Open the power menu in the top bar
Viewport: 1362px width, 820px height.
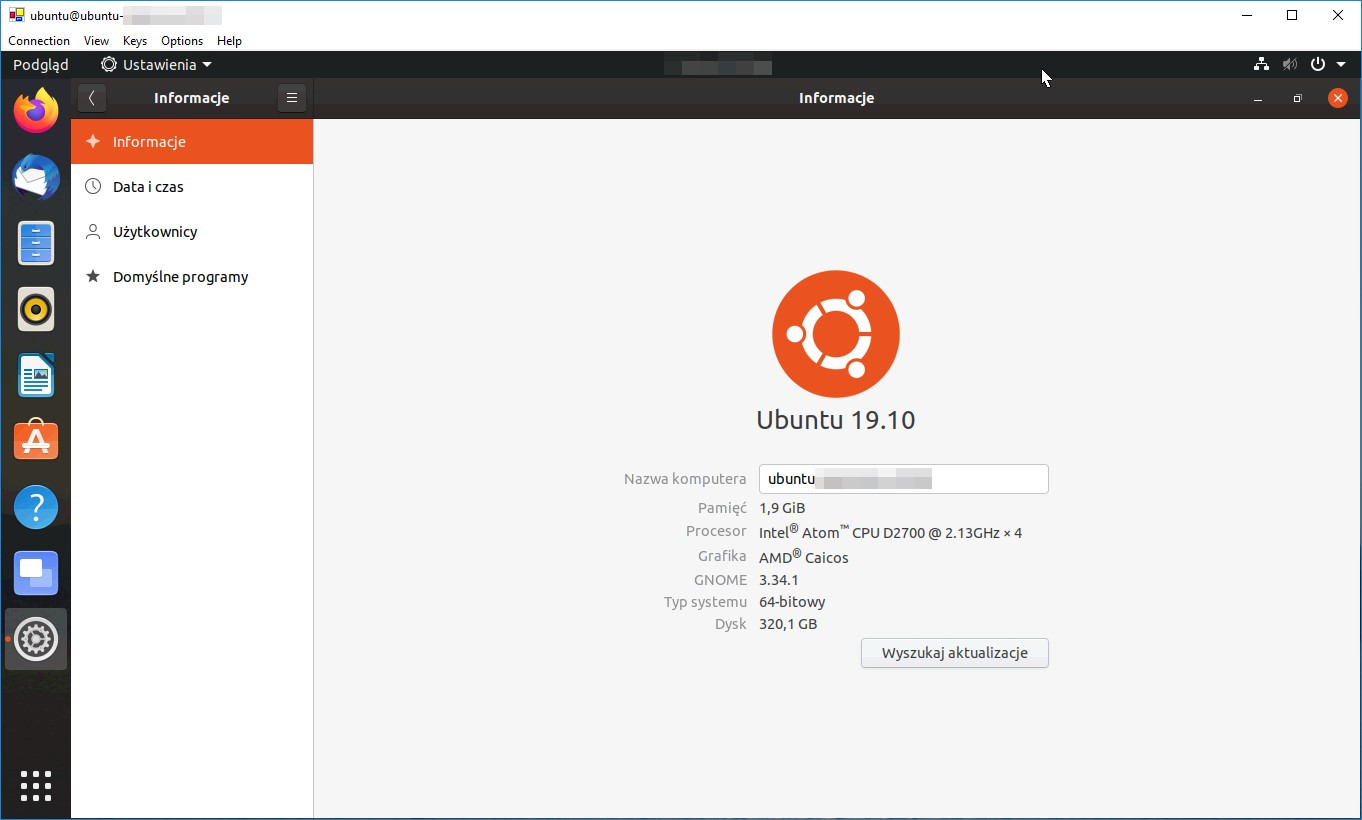click(x=1328, y=64)
